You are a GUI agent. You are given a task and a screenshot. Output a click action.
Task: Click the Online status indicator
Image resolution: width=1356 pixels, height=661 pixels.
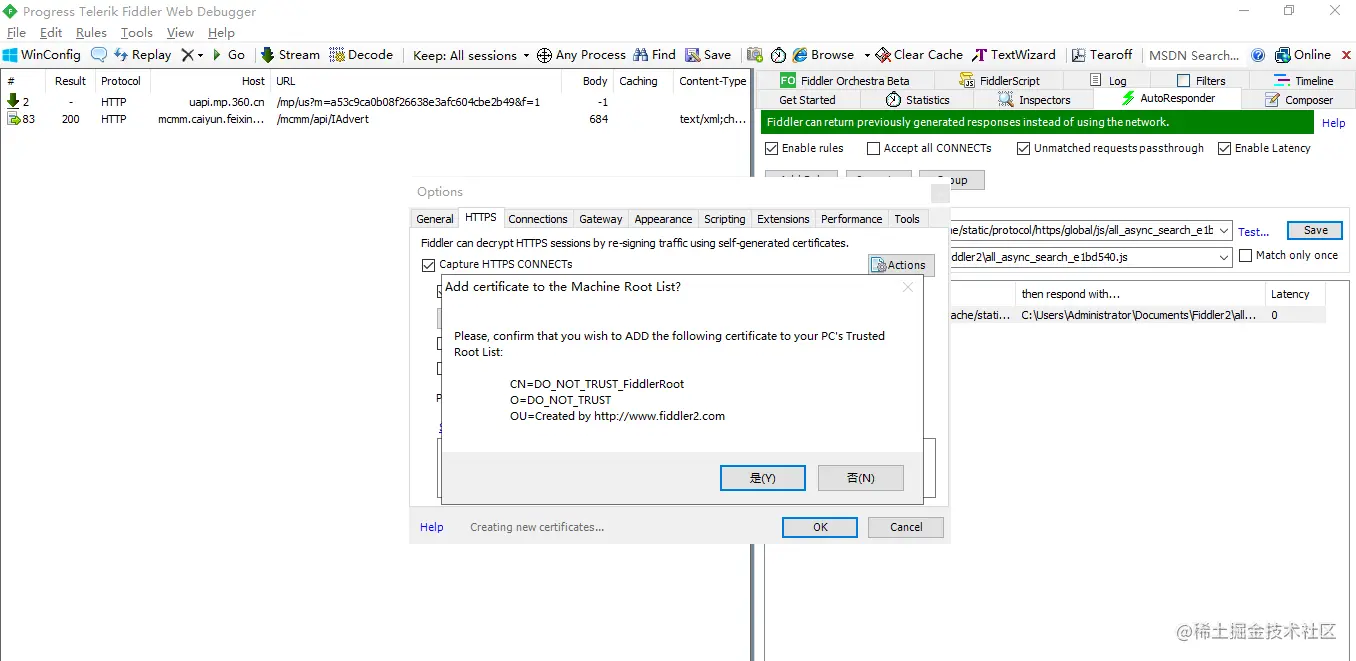1303,55
